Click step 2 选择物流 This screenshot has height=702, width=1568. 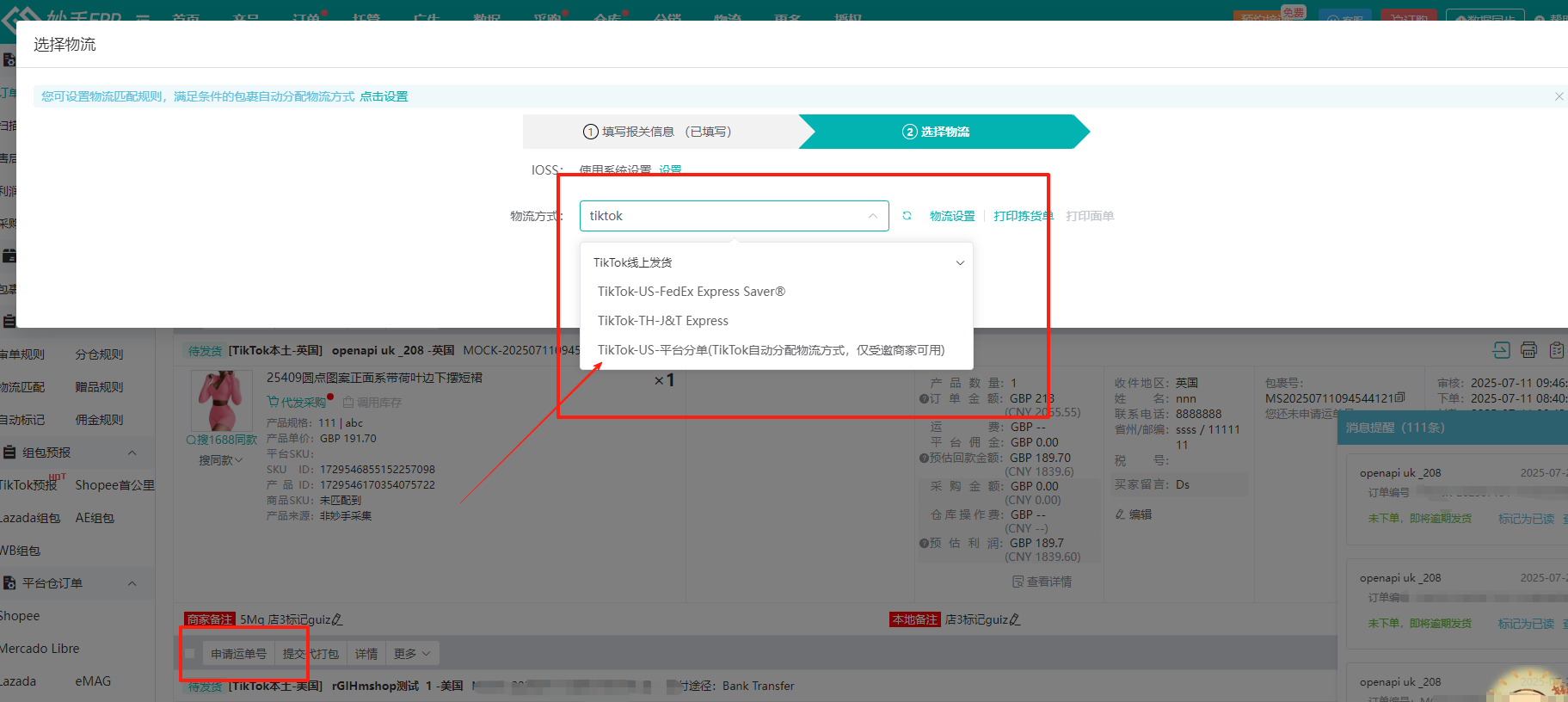tap(936, 132)
